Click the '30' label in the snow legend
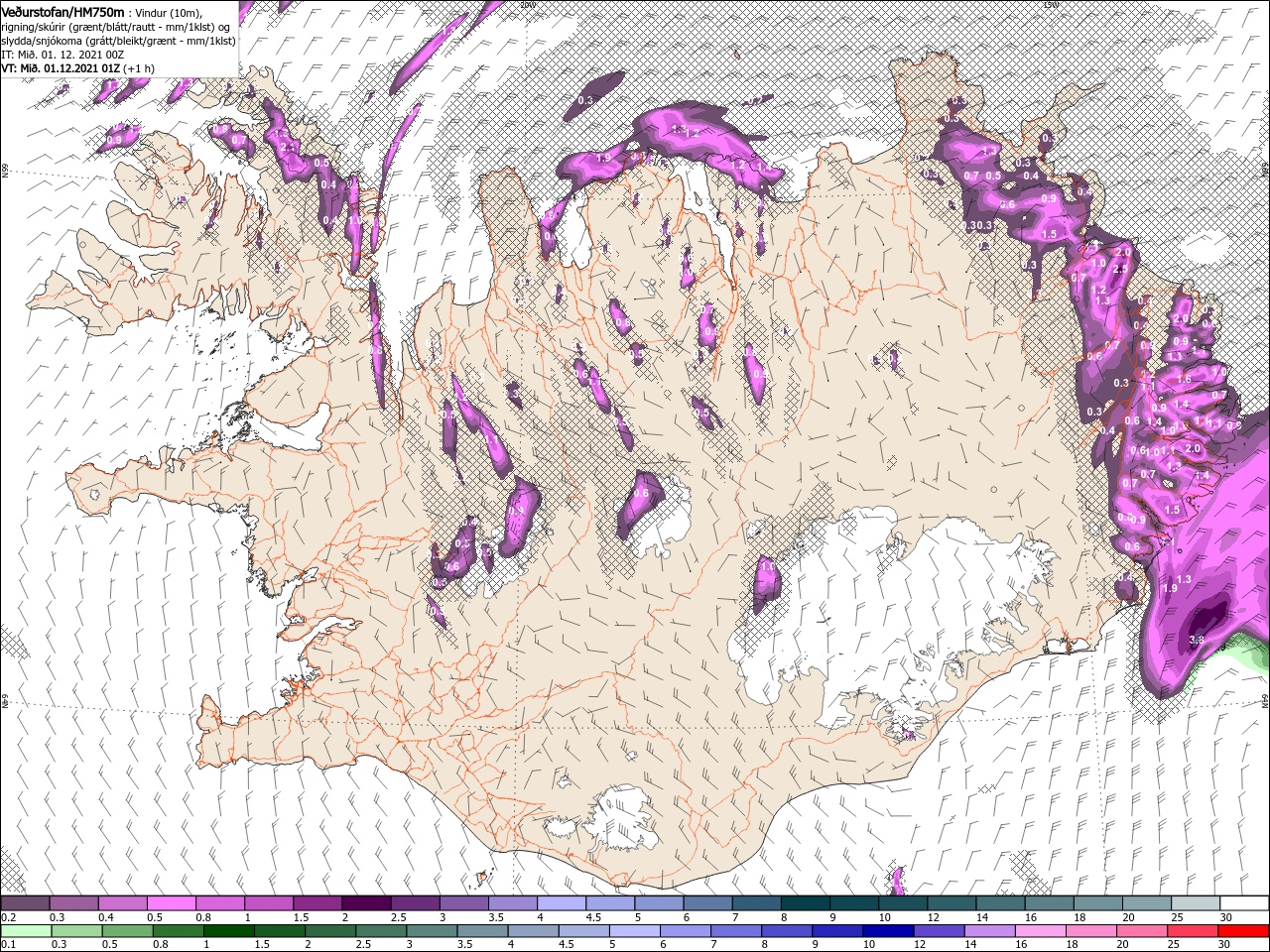 point(1224,917)
